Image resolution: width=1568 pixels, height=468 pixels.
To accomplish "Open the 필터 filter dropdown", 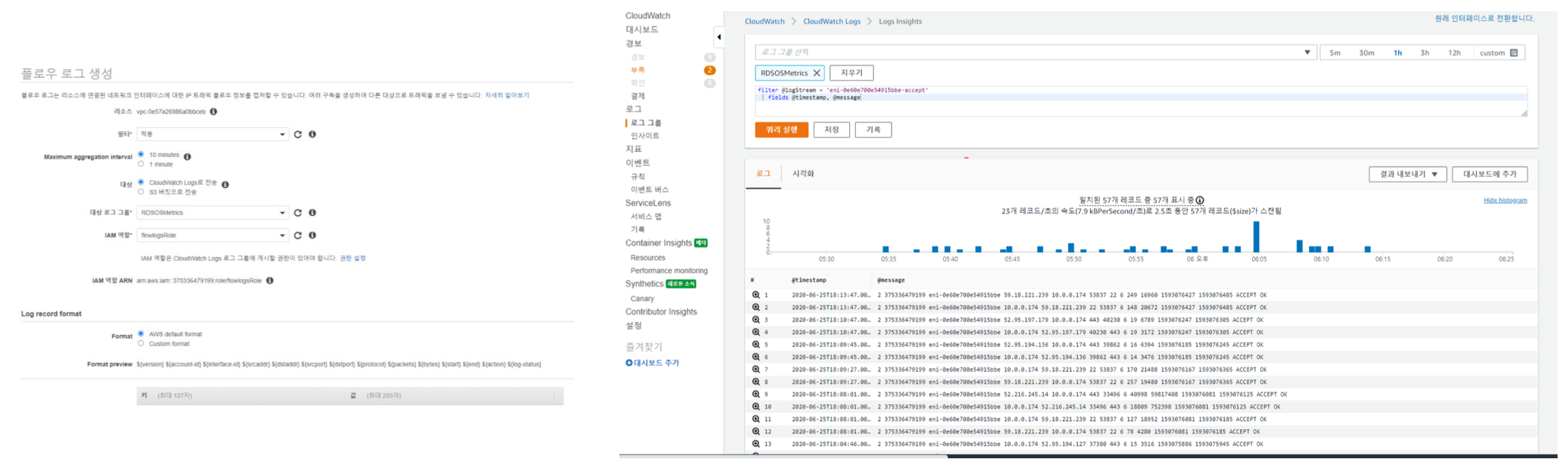I will coord(212,134).
